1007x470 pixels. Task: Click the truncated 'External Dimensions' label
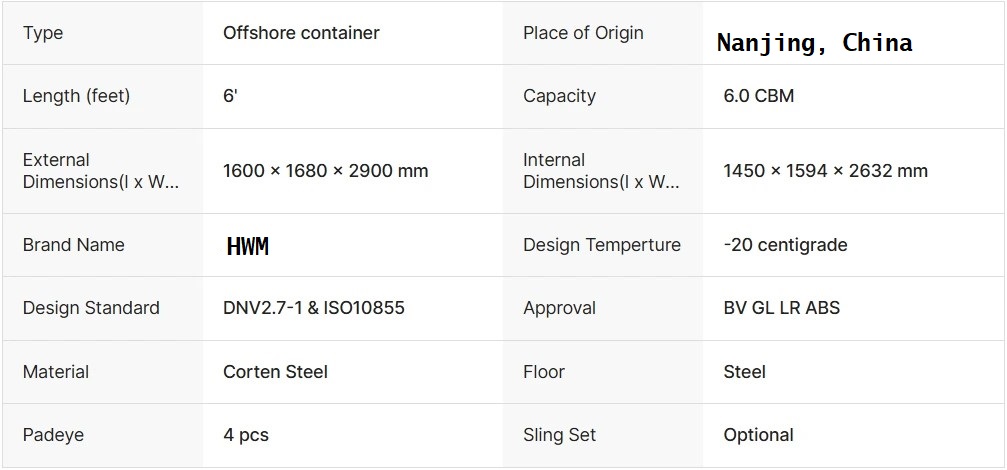click(x=101, y=171)
